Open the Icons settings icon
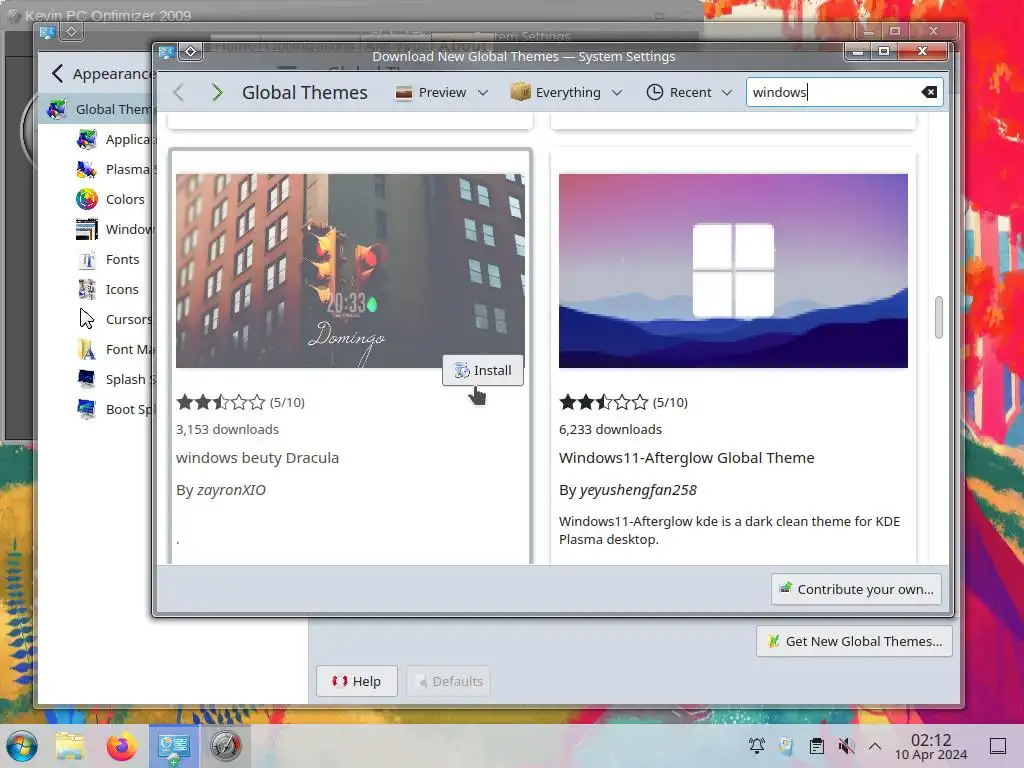This screenshot has height=768, width=1024. click(x=87, y=289)
